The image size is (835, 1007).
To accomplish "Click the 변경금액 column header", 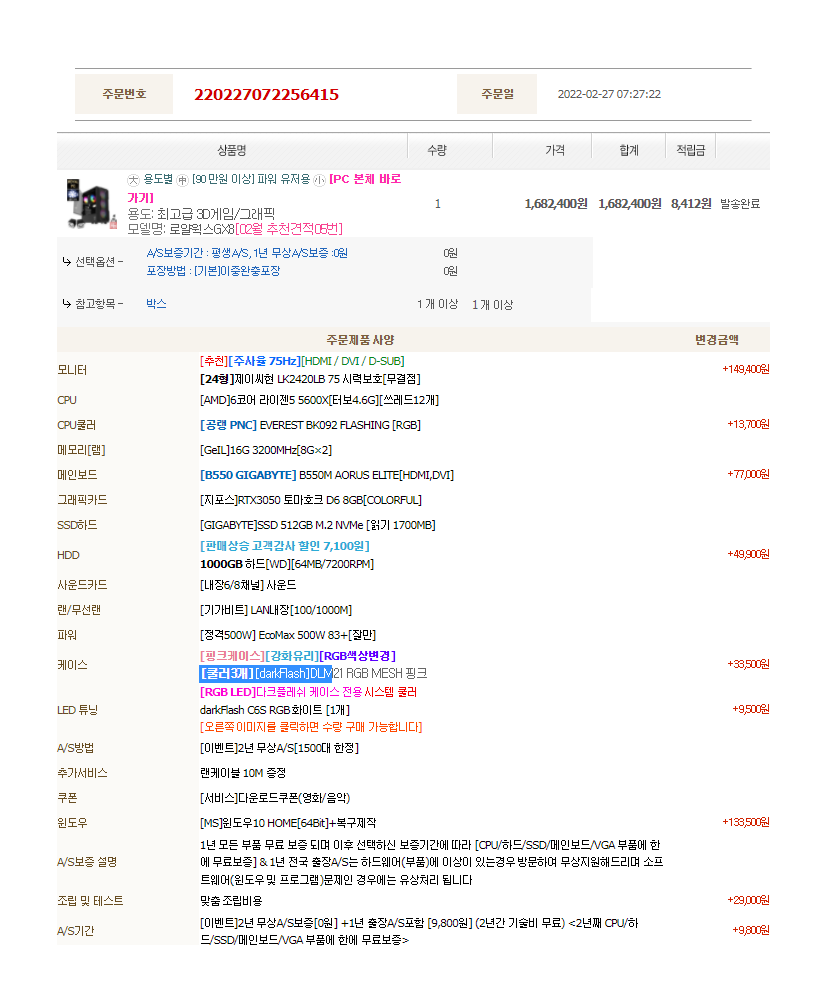I will tap(717, 340).
